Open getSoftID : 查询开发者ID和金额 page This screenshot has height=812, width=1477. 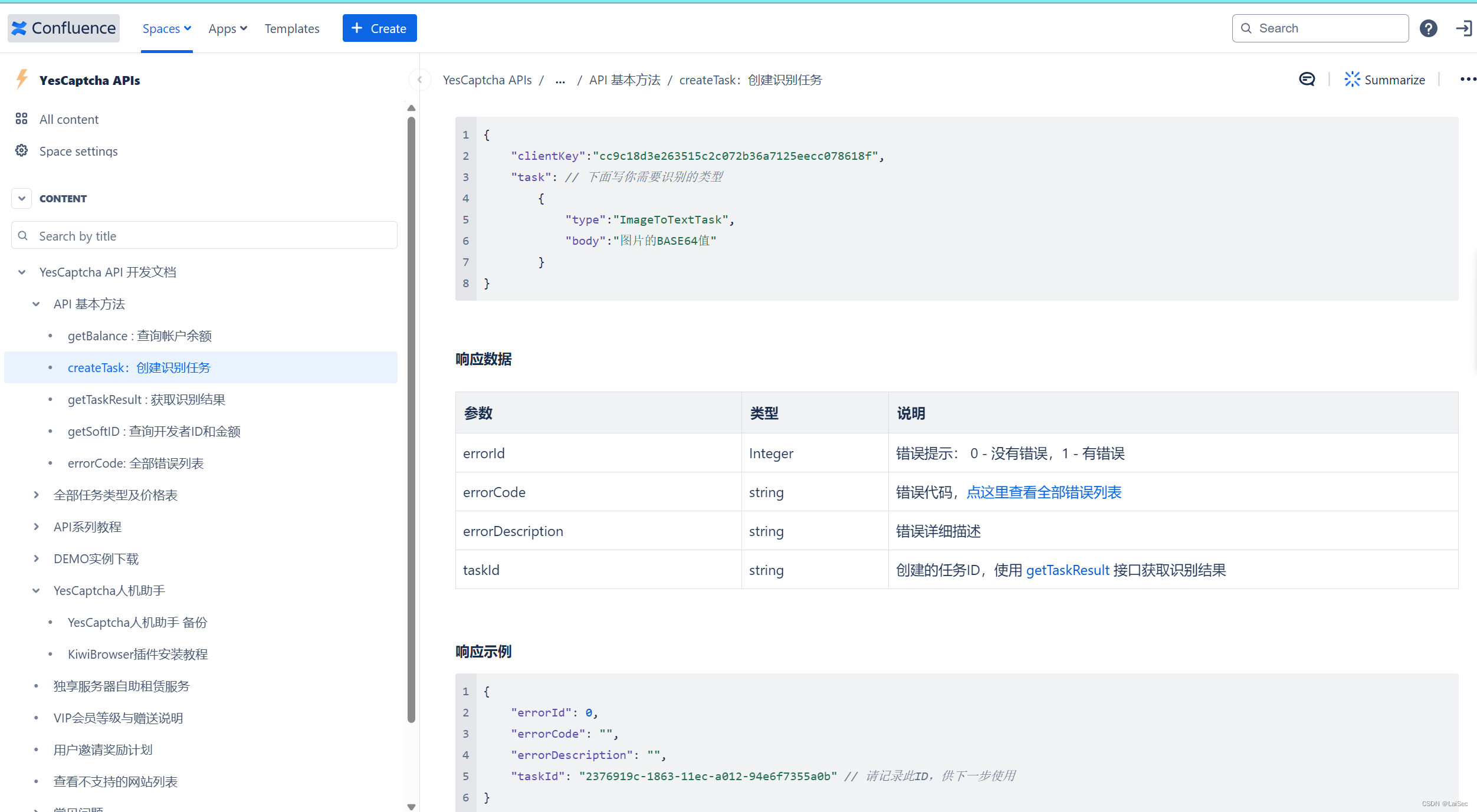(x=154, y=432)
